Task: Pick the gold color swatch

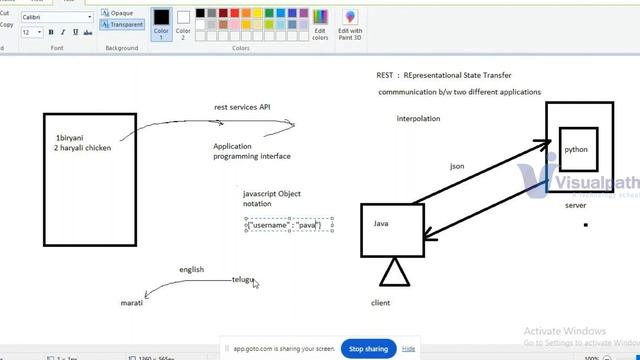Action: (246, 24)
